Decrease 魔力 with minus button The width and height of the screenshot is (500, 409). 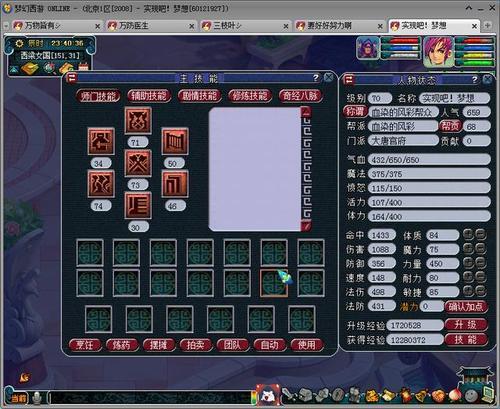pos(480,249)
